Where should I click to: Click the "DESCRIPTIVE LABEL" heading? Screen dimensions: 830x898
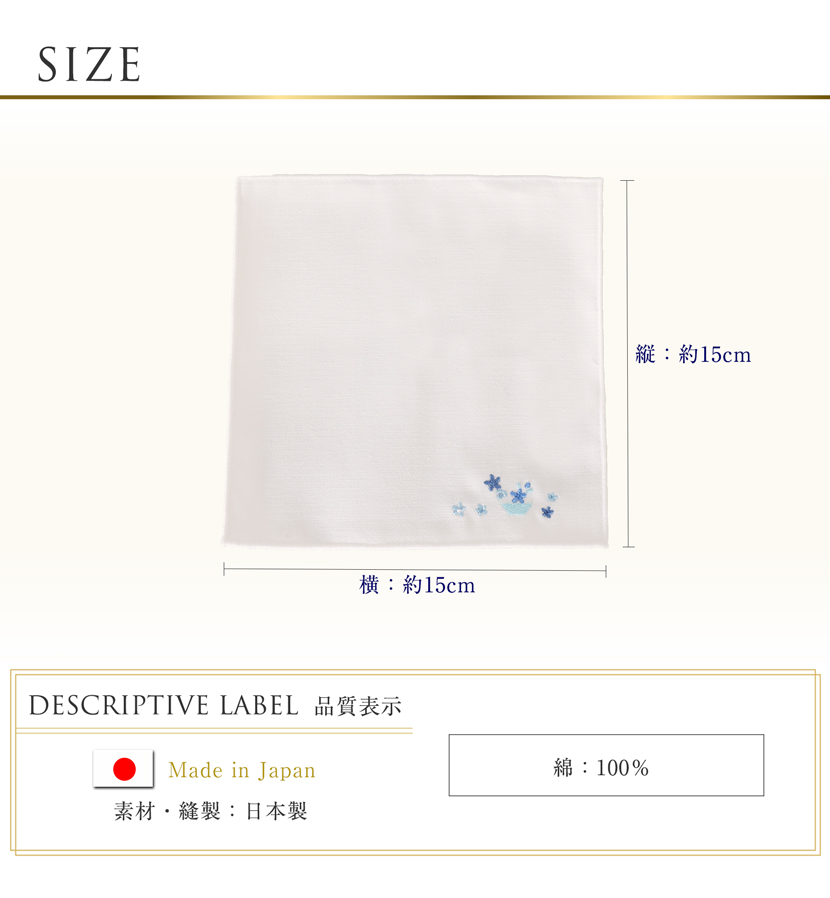[163, 705]
